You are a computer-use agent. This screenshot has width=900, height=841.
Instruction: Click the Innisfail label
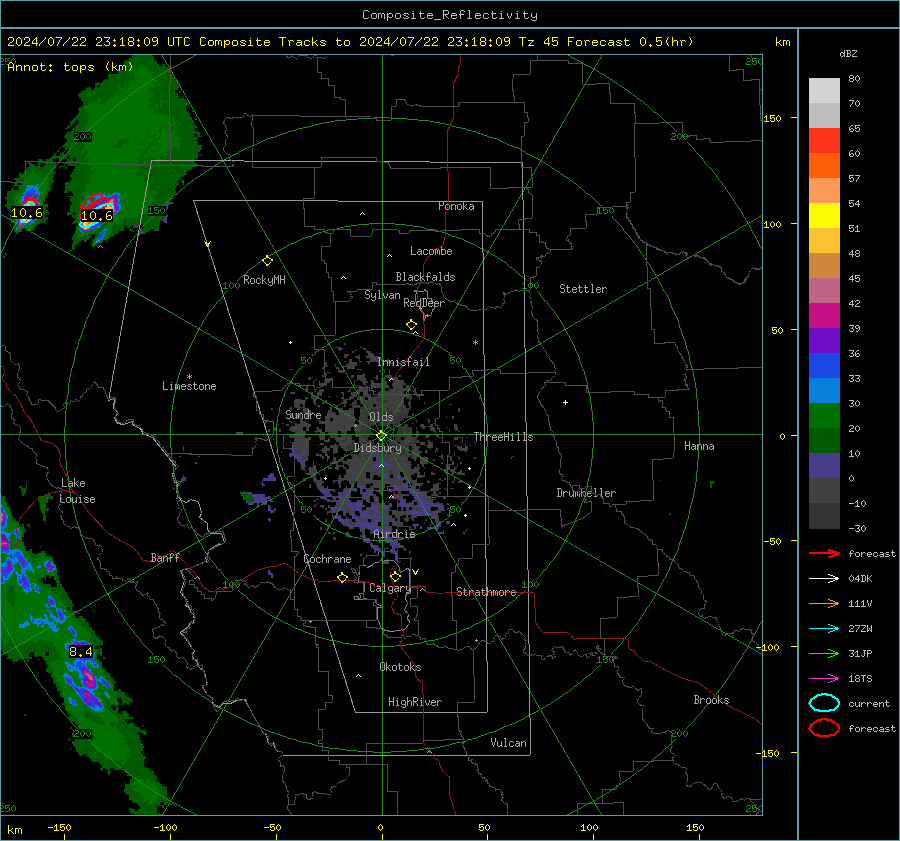(403, 362)
